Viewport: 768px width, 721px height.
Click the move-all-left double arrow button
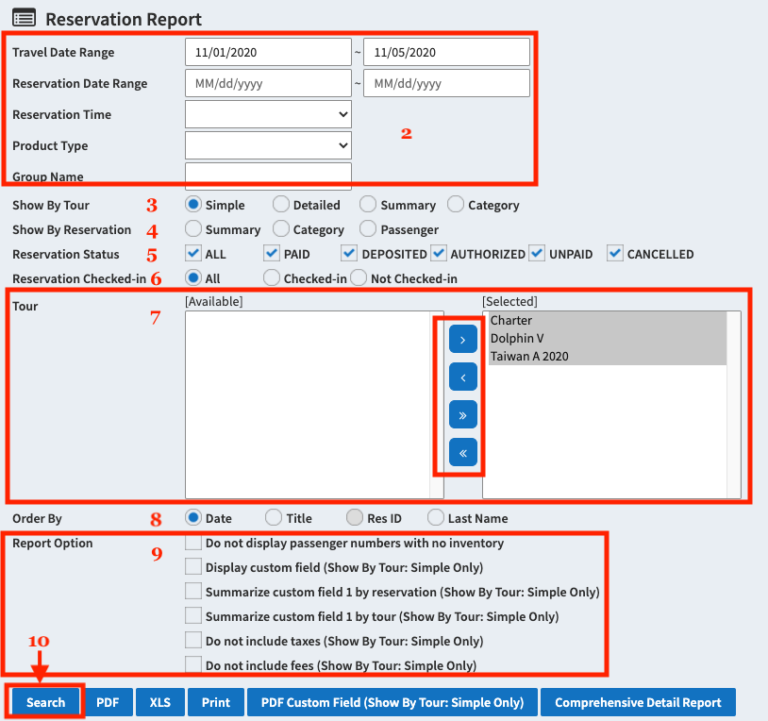[x=463, y=453]
